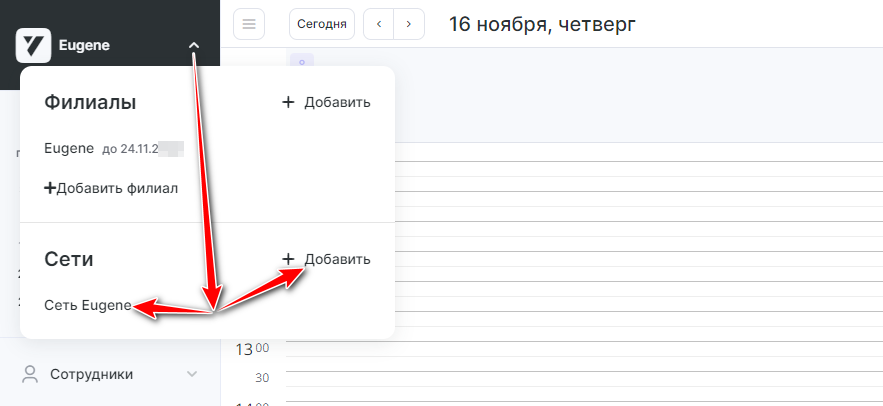883x406 pixels.
Task: Click the 13:00 time slot label
Action: [252, 349]
